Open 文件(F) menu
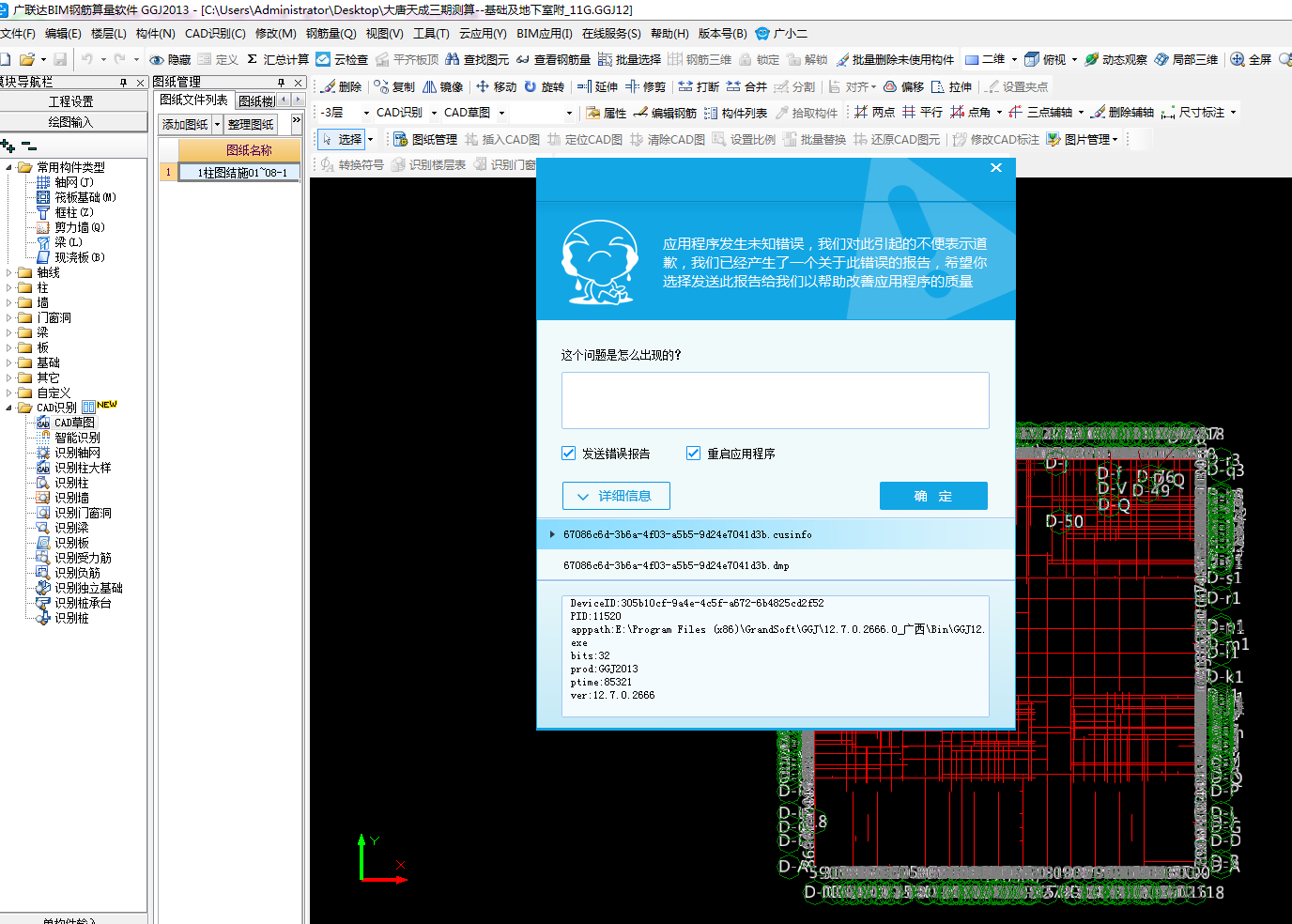This screenshot has width=1292, height=924. tap(18, 33)
